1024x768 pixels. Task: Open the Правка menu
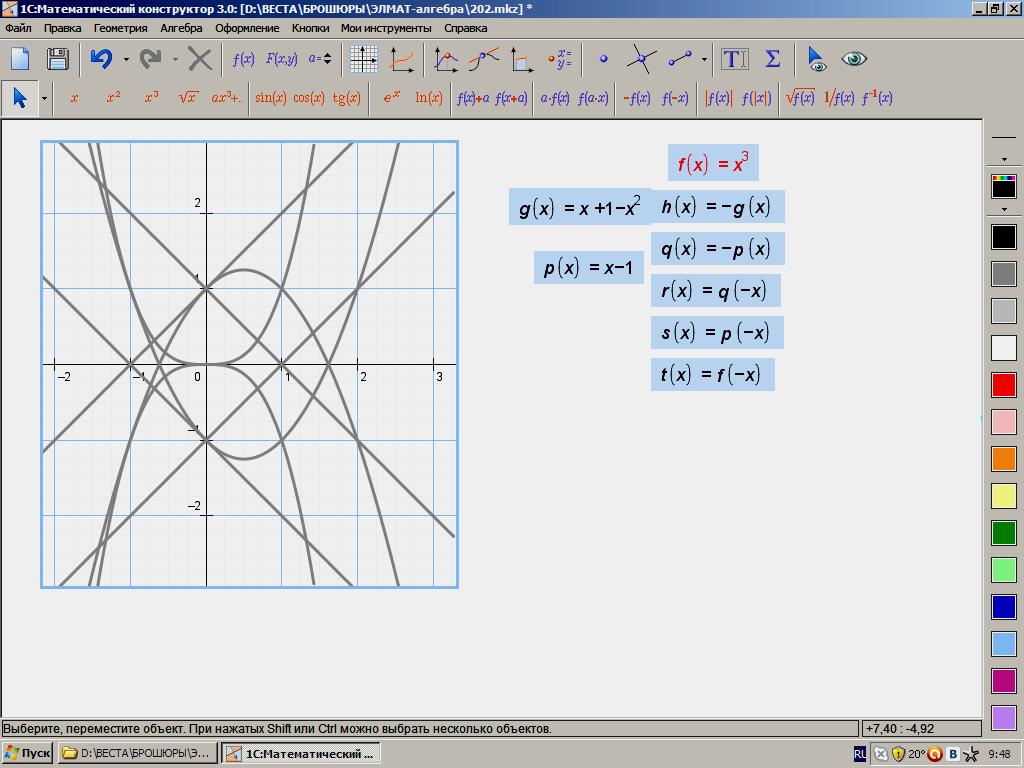pyautogui.click(x=63, y=28)
